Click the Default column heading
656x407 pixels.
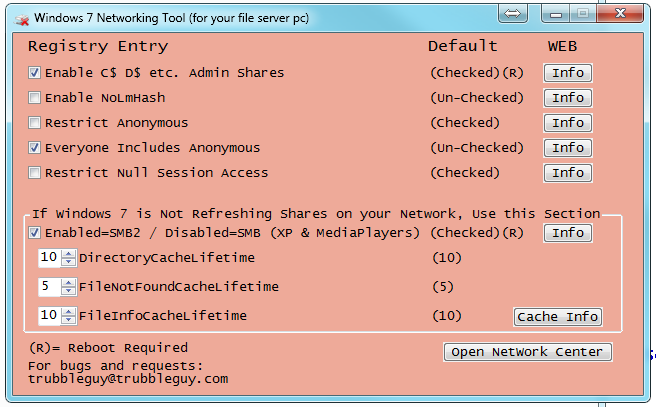[463, 46]
